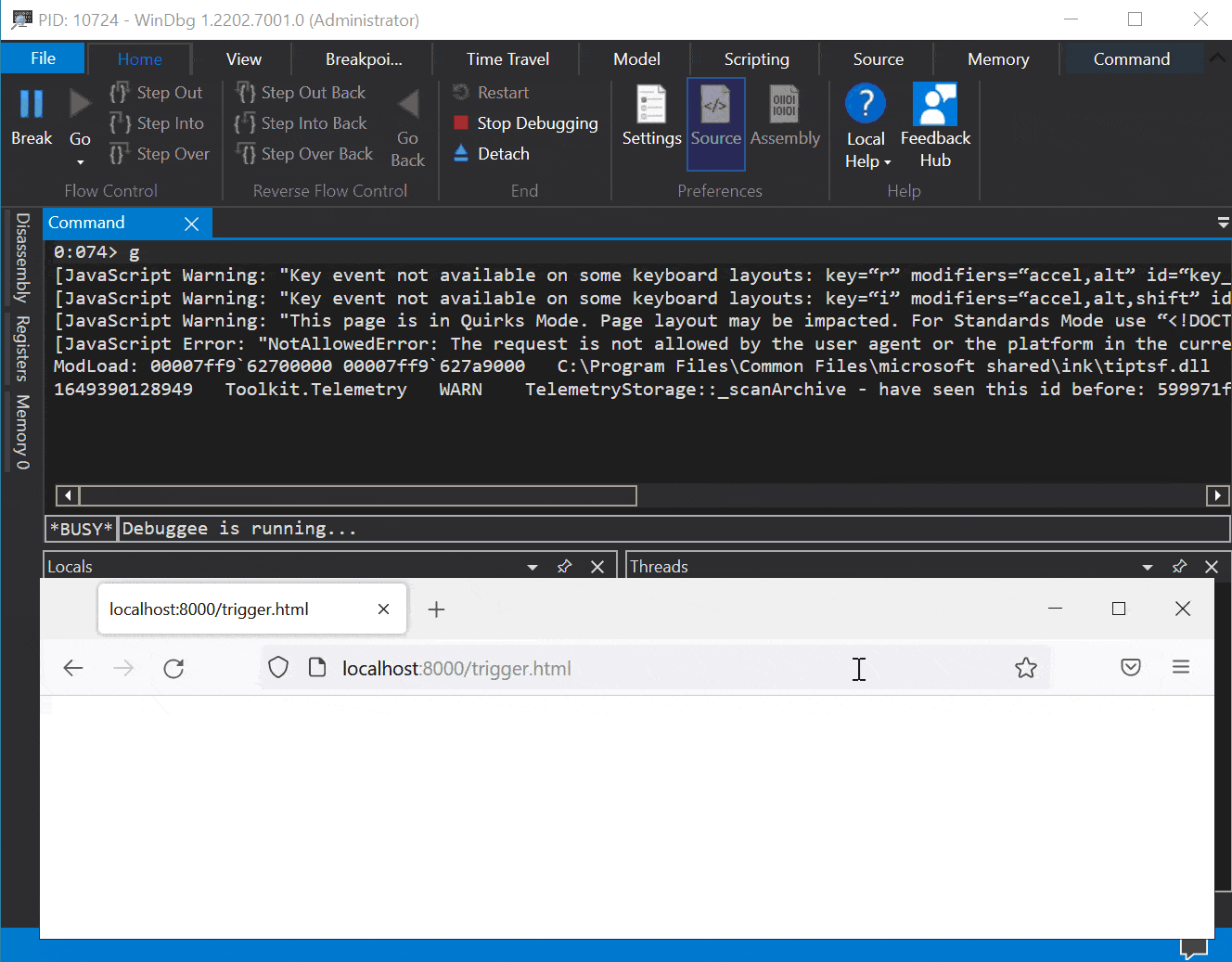
Task: Open the Threads panel dropdown arrow
Action: tap(1148, 567)
